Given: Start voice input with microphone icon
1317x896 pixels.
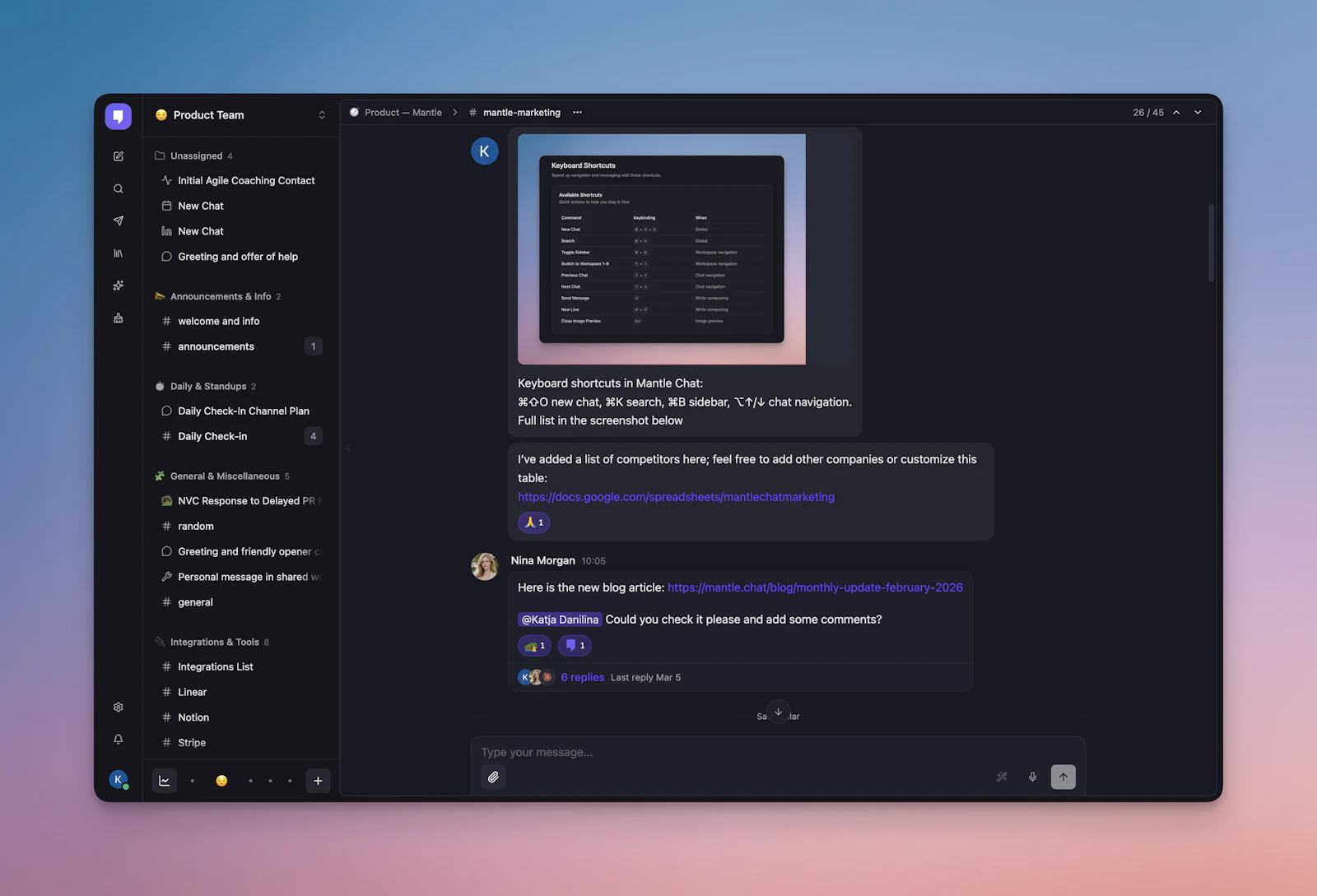Looking at the screenshot, I should (1032, 777).
